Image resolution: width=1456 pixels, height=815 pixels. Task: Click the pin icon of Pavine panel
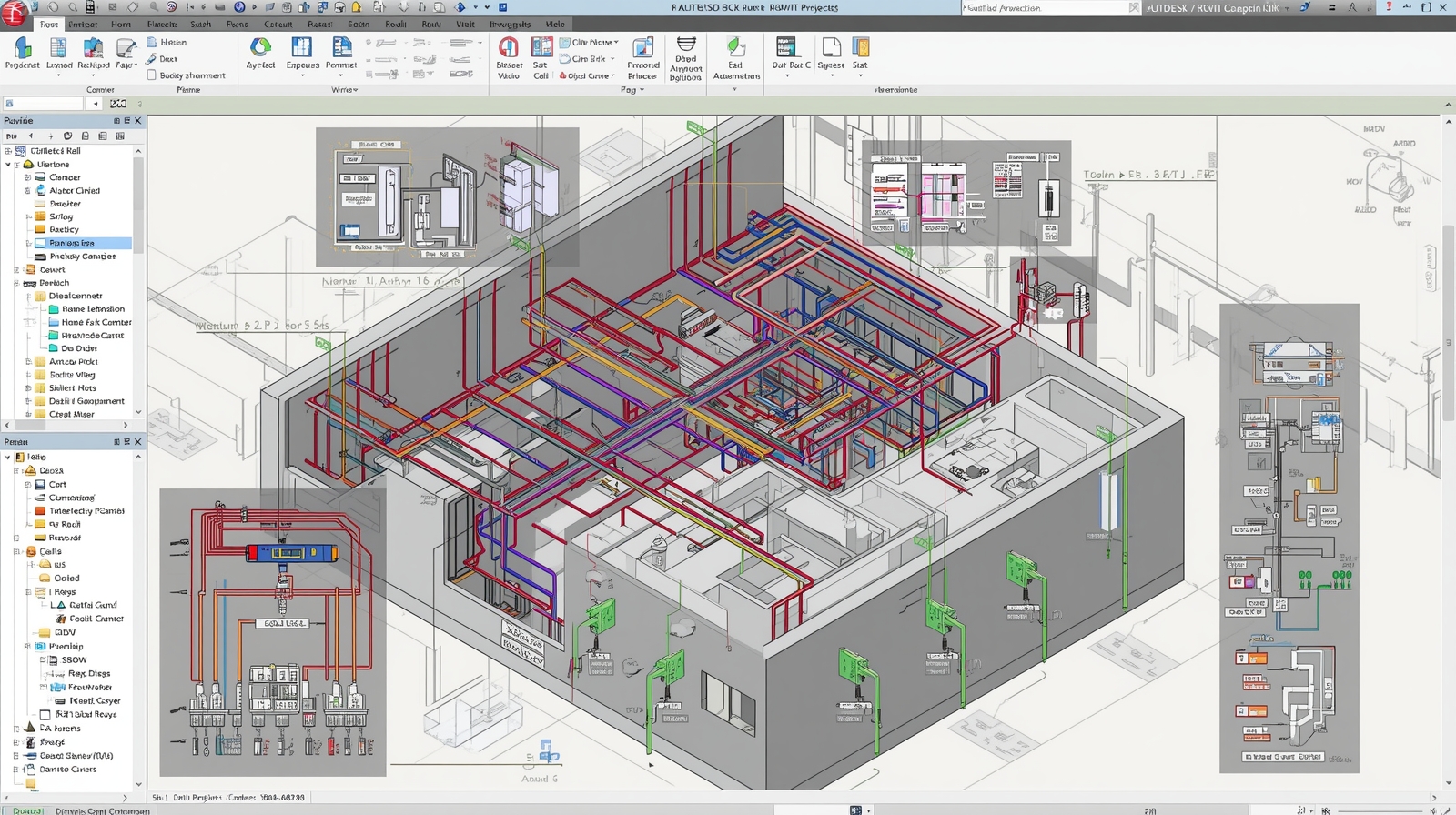(116, 121)
